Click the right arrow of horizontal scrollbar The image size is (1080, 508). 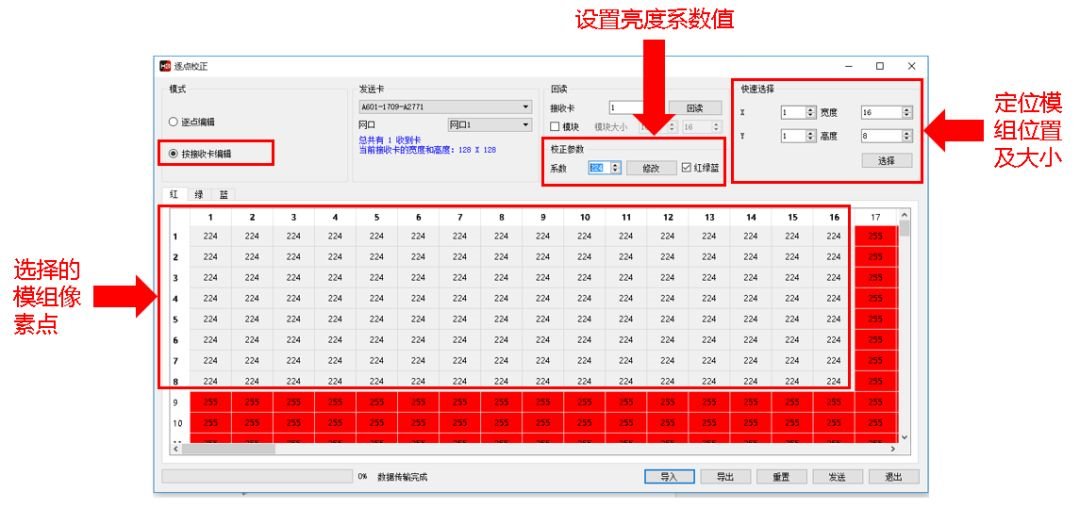(x=893, y=449)
